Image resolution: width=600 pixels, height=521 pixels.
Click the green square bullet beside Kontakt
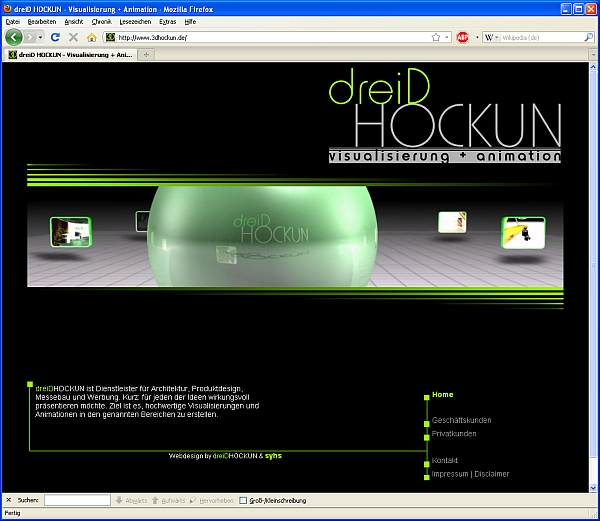click(427, 464)
